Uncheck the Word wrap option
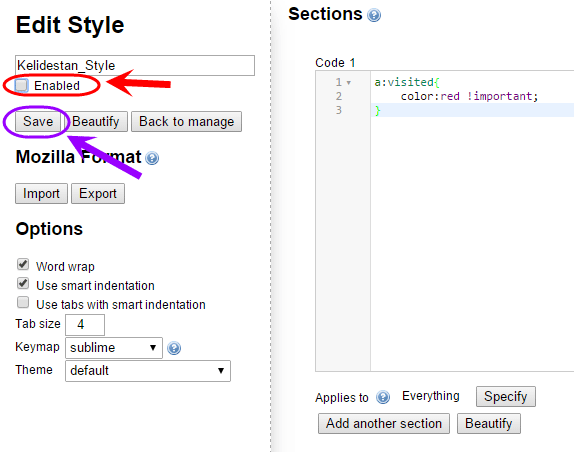 23,264
